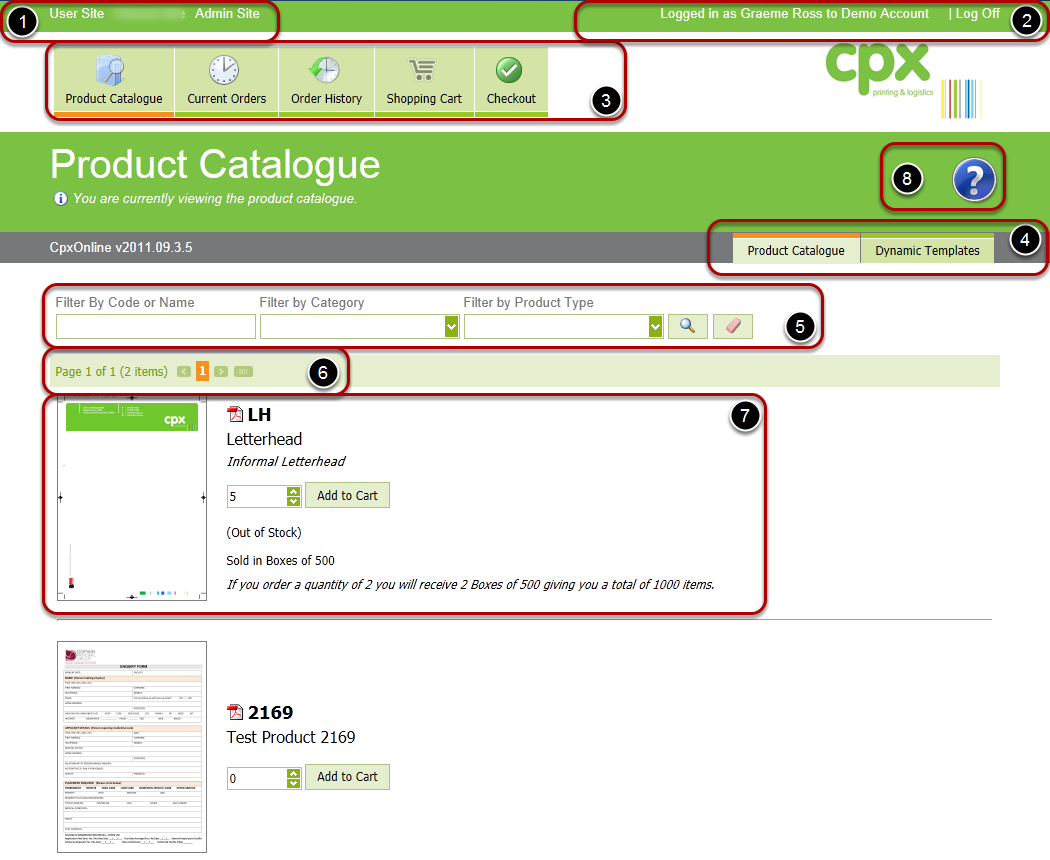Switch to the Dynamic Templates tab
This screenshot has height=860, width=1050.
pyautogui.click(x=927, y=251)
